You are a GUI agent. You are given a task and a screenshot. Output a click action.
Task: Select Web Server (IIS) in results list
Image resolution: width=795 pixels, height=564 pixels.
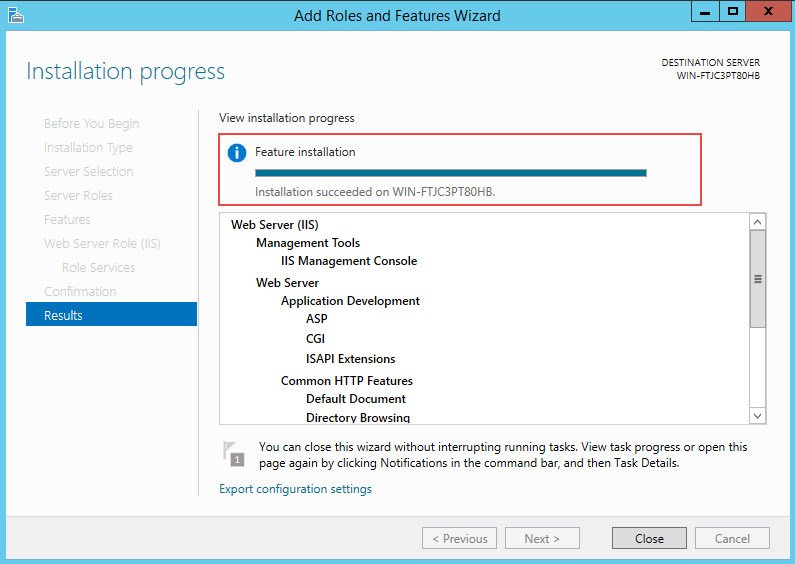pos(274,225)
